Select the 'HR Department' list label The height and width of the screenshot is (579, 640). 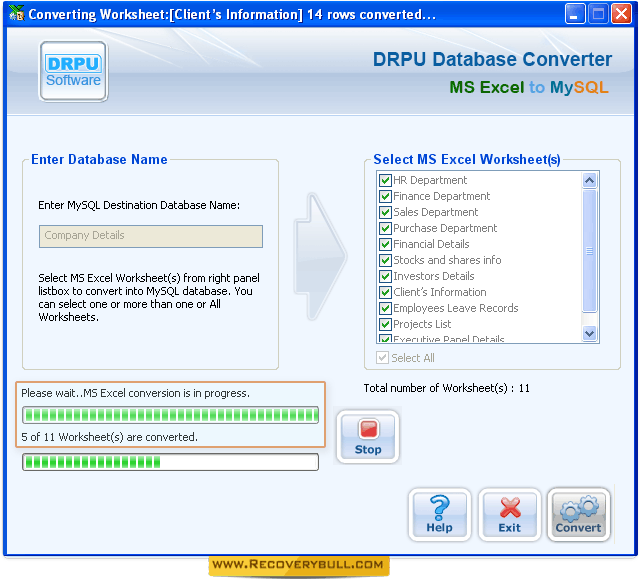coord(430,180)
